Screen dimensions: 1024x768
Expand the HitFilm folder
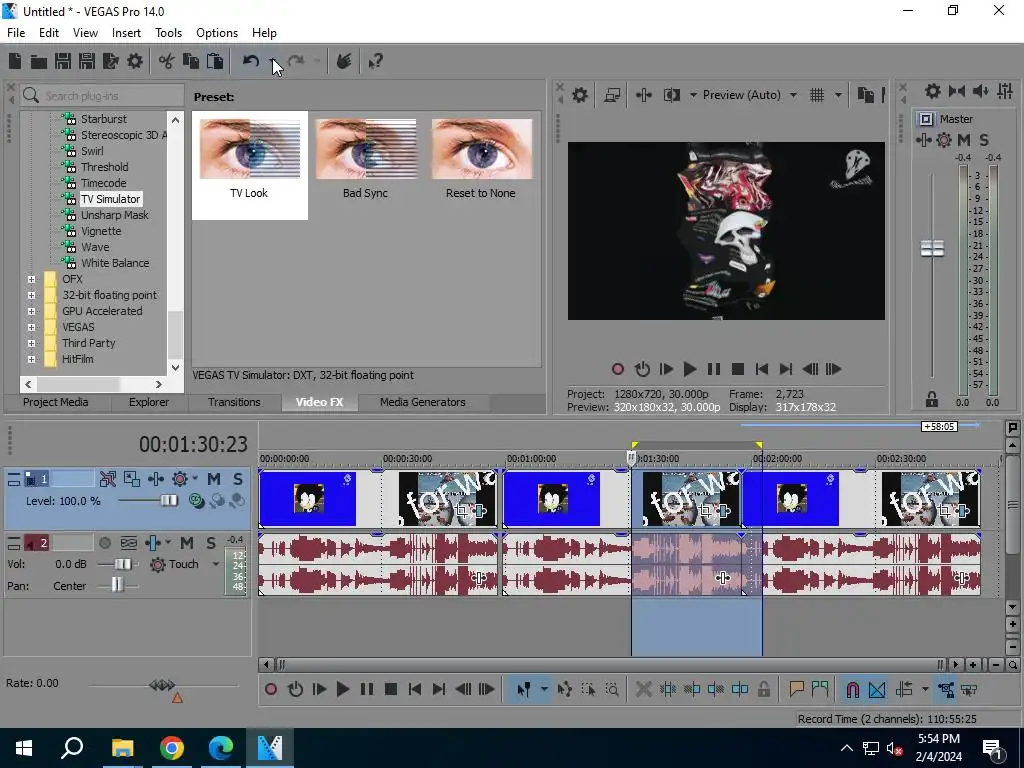[31, 359]
